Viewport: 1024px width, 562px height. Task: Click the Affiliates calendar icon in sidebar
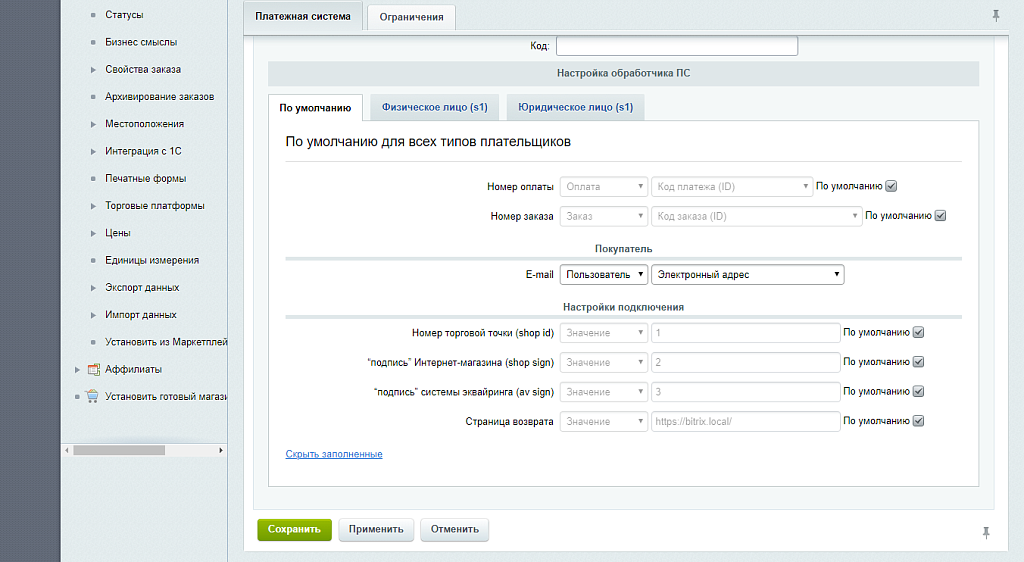click(x=93, y=369)
